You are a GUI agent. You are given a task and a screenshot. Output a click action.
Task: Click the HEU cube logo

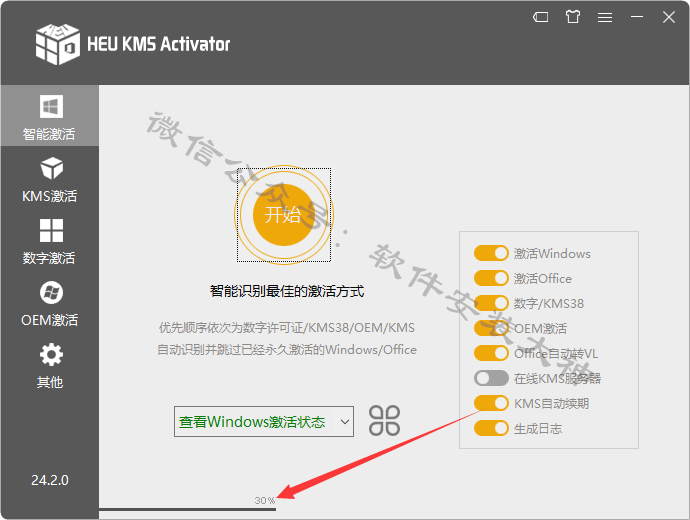coord(58,44)
